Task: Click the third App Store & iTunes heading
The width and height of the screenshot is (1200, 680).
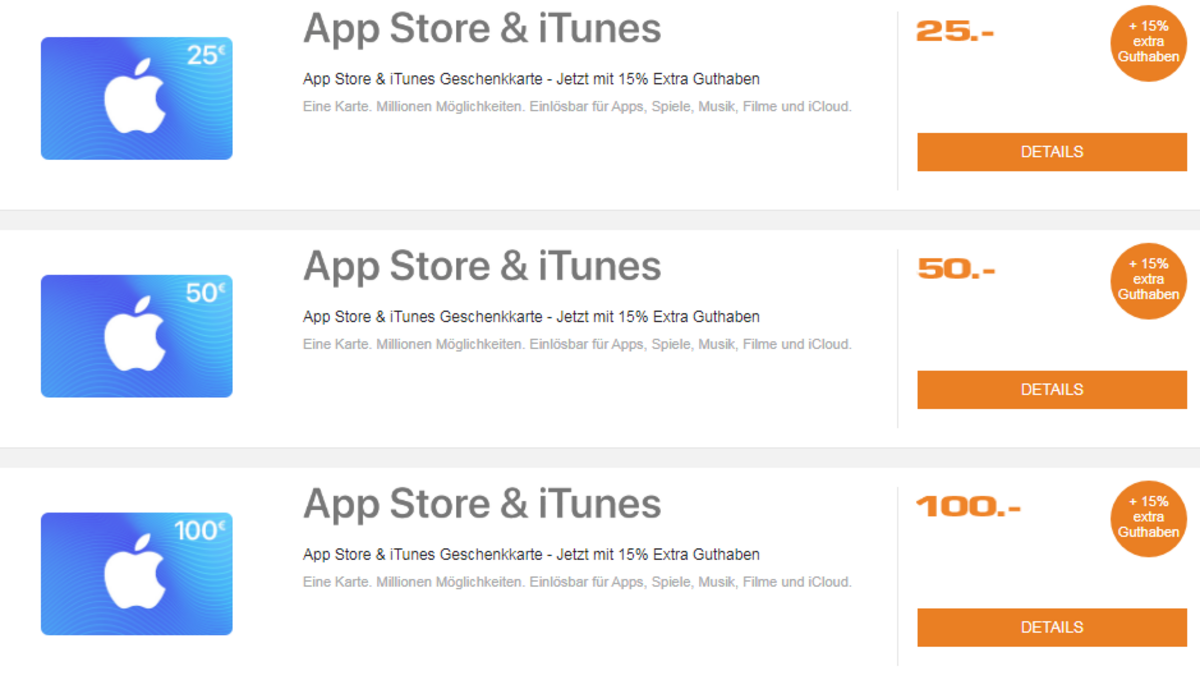Action: coord(482,503)
